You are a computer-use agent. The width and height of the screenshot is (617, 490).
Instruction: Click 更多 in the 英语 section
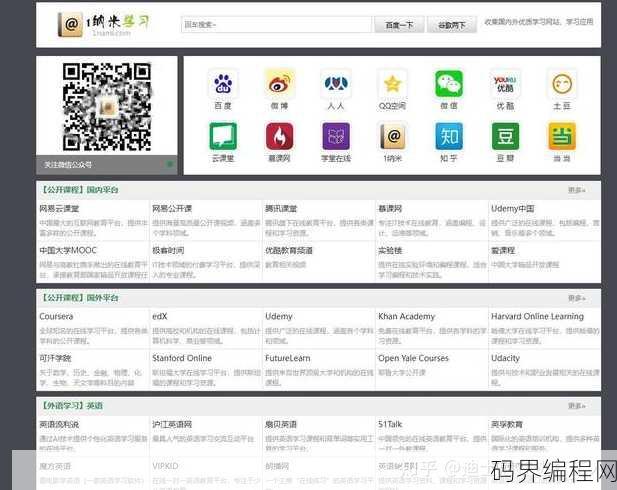(576, 406)
